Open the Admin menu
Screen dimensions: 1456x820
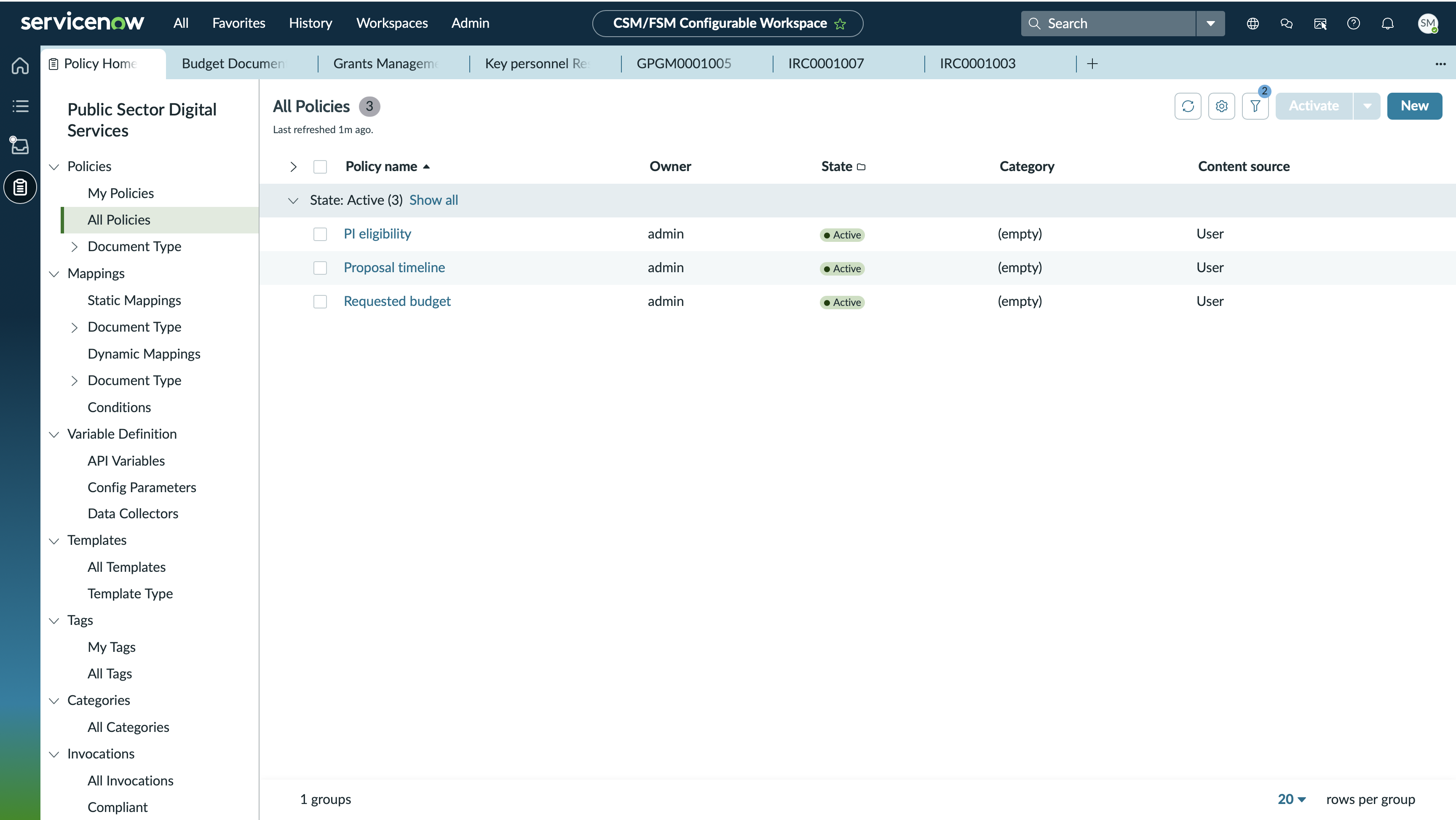(470, 23)
